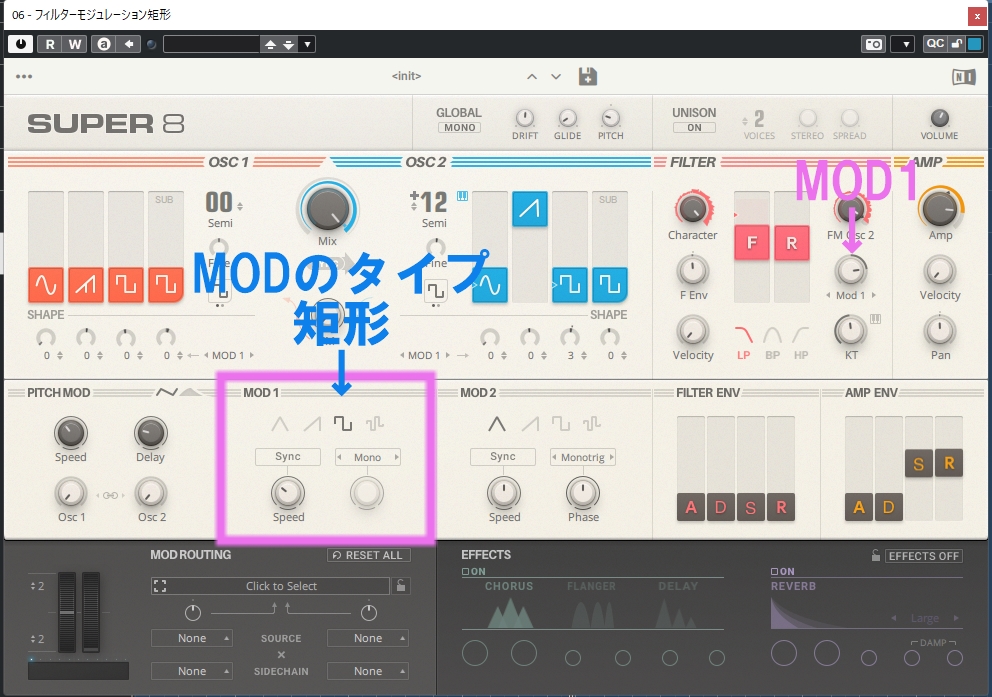Click the Native Instruments logo icon

[963, 77]
